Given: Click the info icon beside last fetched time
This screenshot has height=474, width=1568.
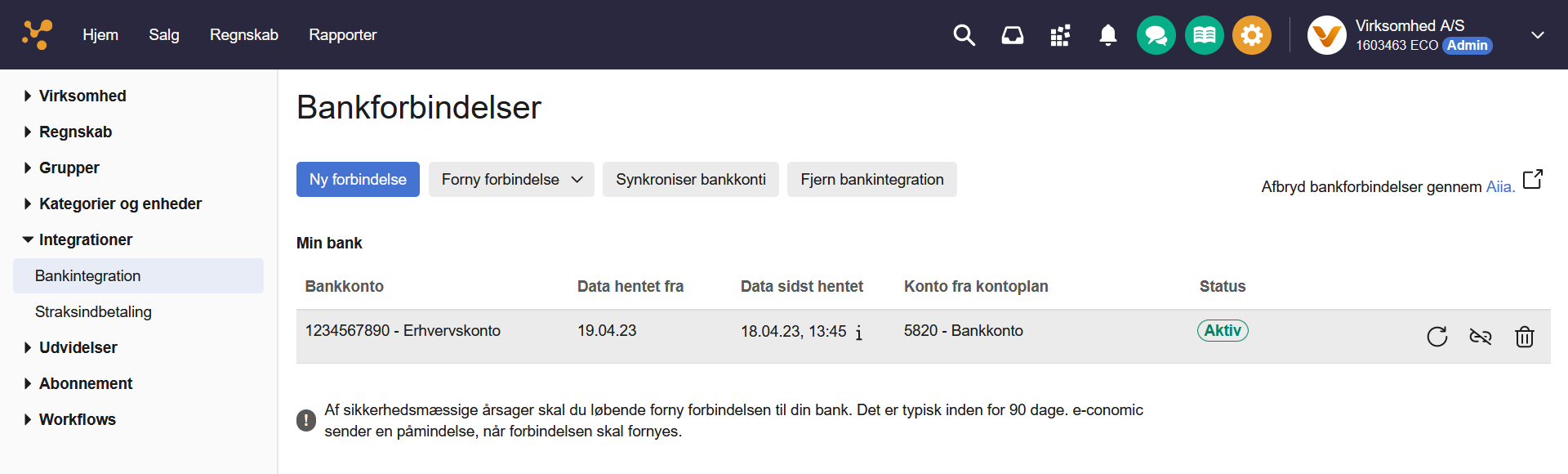Looking at the screenshot, I should pyautogui.click(x=858, y=333).
